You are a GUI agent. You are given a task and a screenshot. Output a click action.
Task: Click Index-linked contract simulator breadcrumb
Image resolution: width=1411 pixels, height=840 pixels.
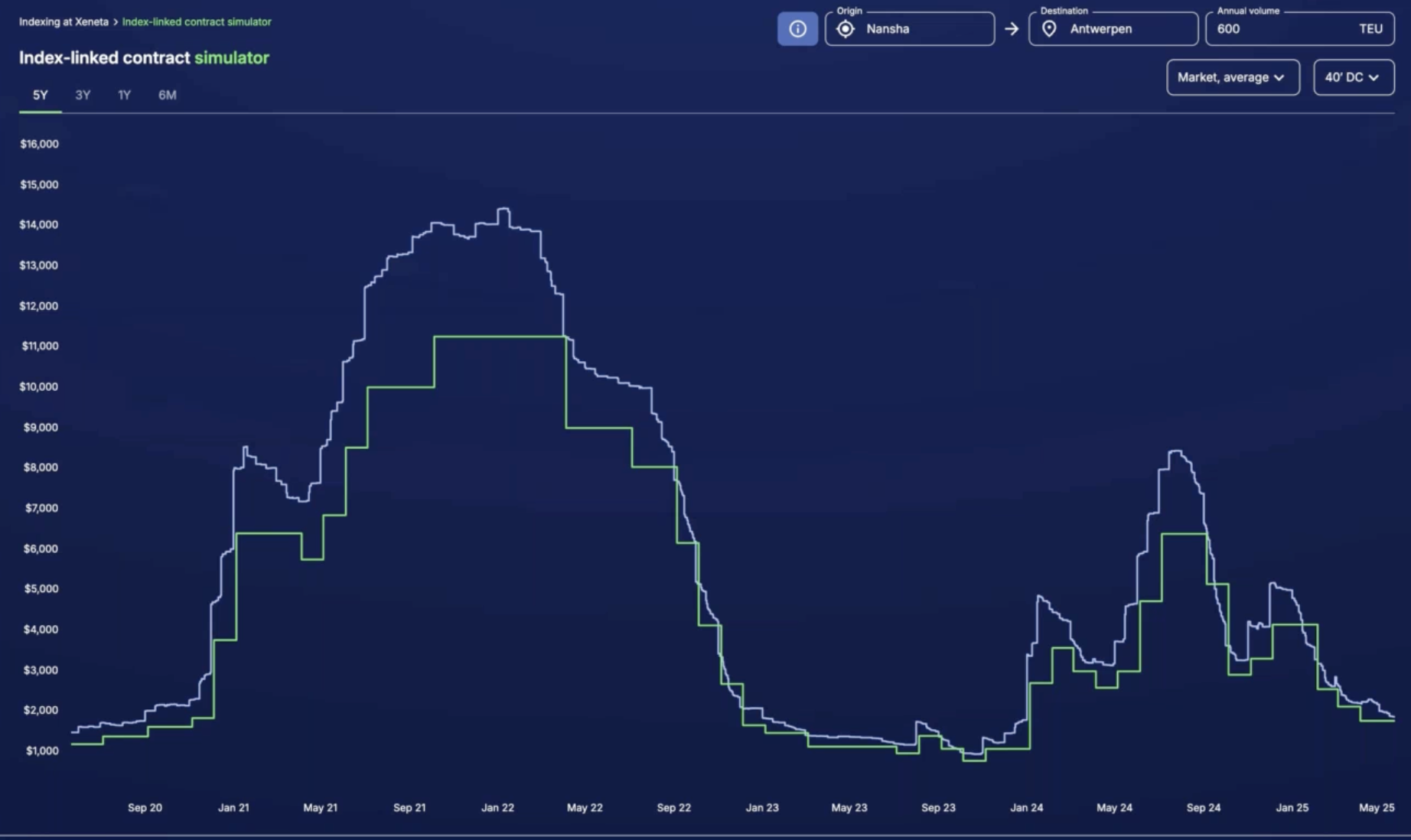point(197,21)
